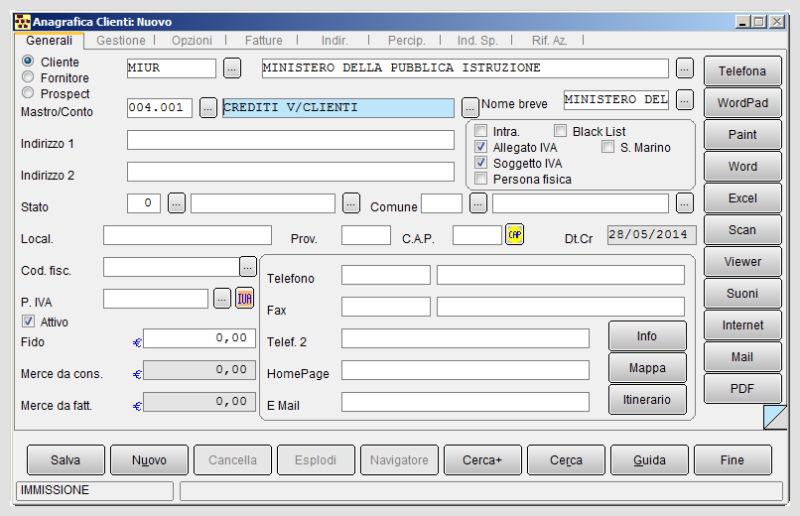Open lookup next to MIUR code field
The image size is (800, 516).
(x=232, y=68)
